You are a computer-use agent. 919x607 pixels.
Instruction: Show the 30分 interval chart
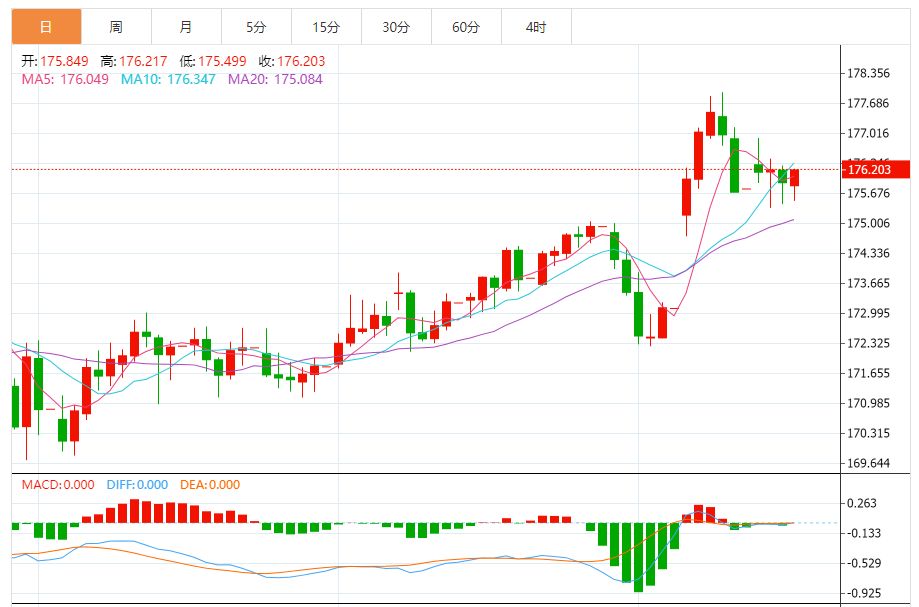[x=396, y=27]
